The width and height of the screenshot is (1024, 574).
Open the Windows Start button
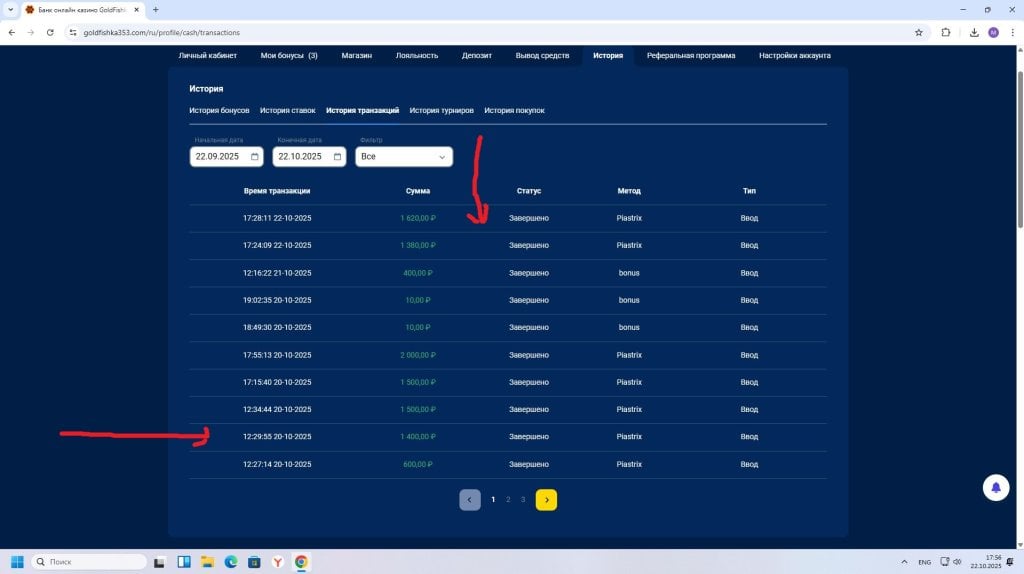[x=17, y=562]
